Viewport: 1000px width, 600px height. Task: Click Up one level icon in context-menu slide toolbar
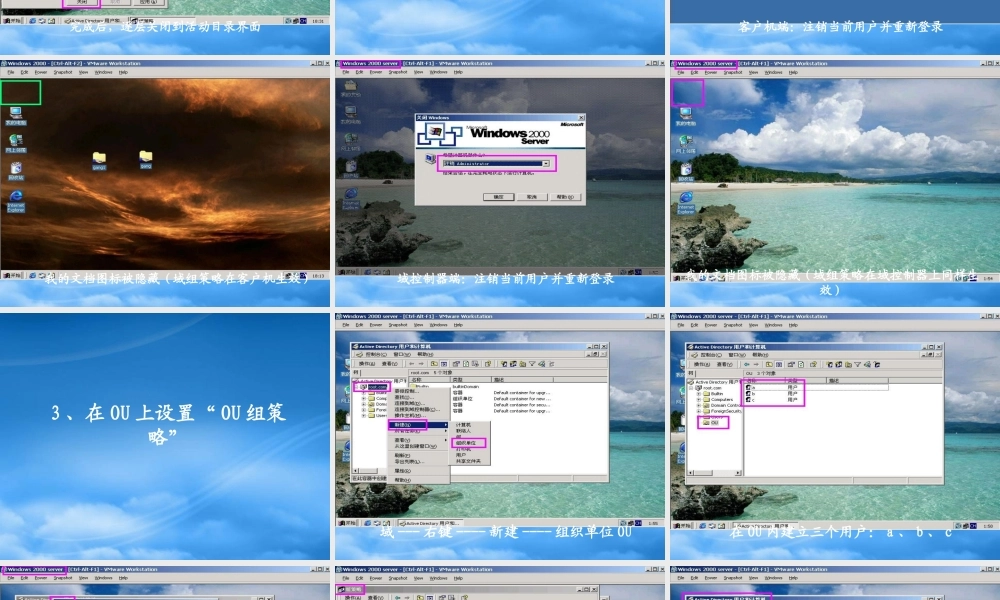434,364
